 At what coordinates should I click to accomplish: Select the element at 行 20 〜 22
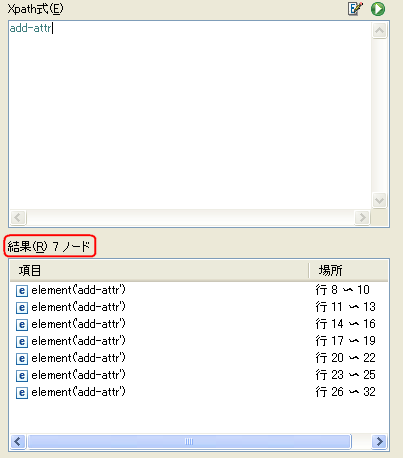(x=199, y=358)
